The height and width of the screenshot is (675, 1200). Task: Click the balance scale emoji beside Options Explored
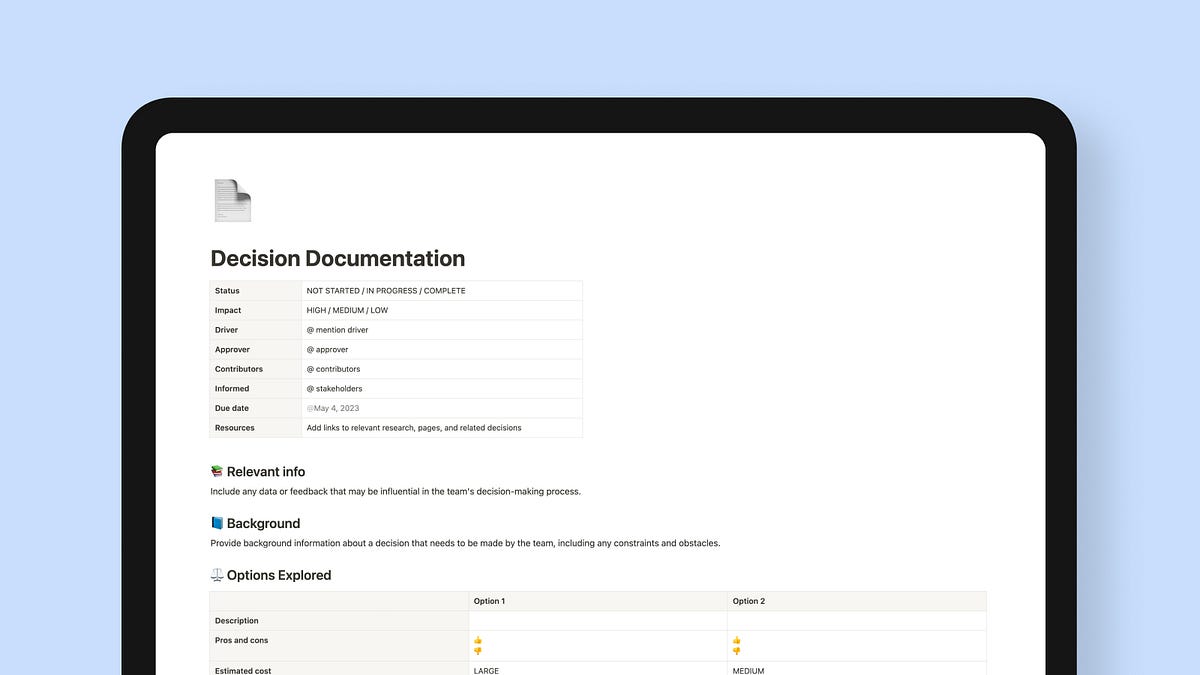point(218,574)
